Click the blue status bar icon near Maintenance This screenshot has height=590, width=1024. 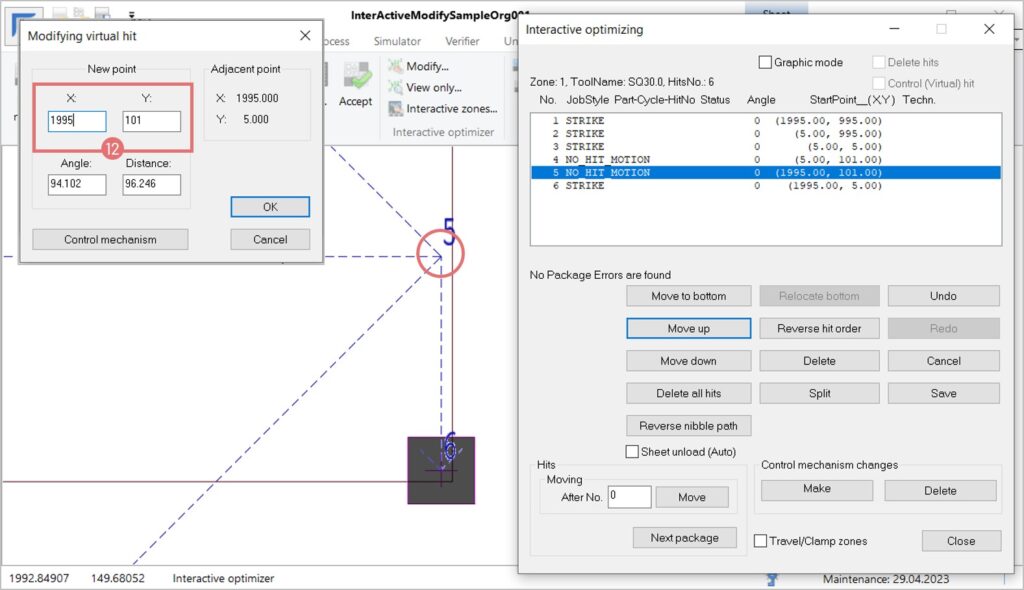tap(772, 578)
